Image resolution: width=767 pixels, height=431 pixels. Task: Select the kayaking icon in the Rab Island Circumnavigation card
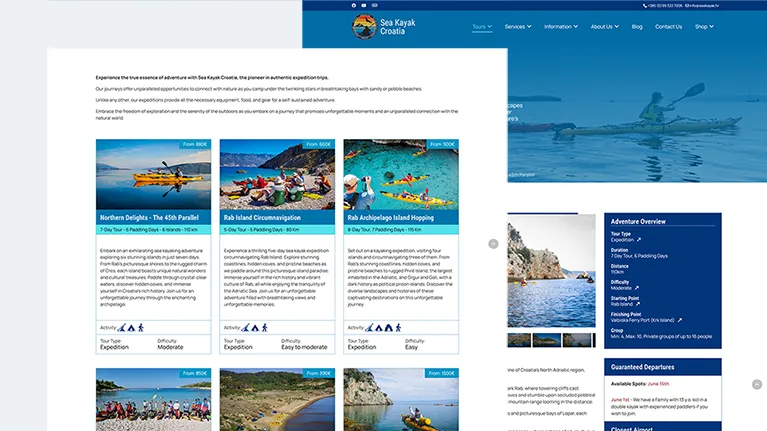coord(246,328)
